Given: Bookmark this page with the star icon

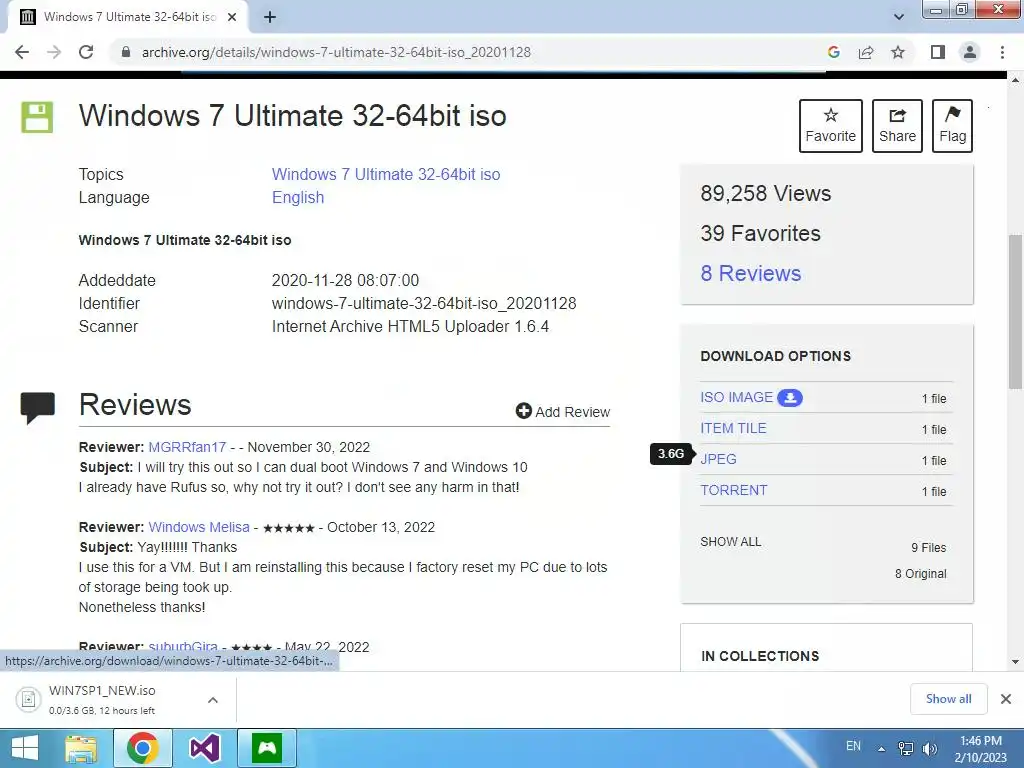Looking at the screenshot, I should [898, 52].
